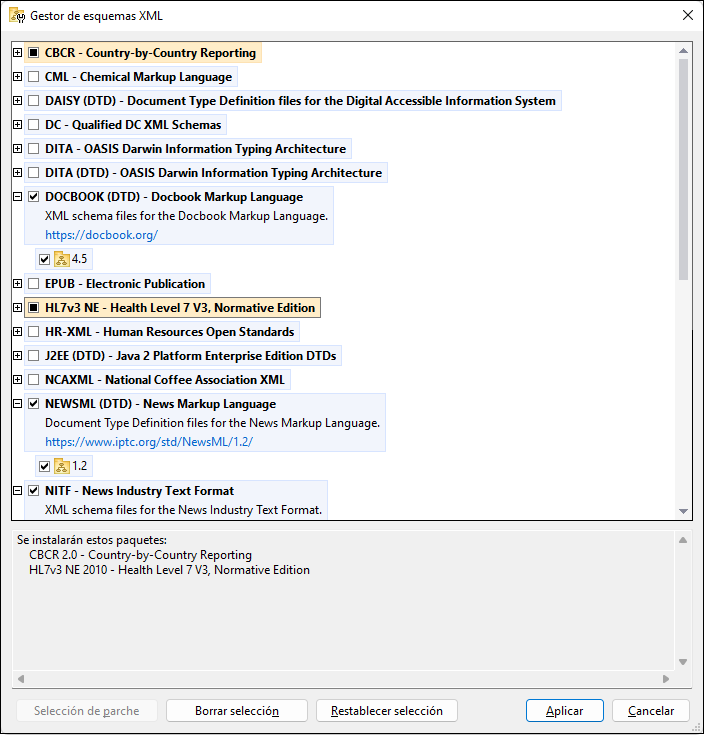Screen dimensions: 704x735
Task: Toggle the CBCR Country-by-Country Reporting checkbox
Action: coord(34,53)
